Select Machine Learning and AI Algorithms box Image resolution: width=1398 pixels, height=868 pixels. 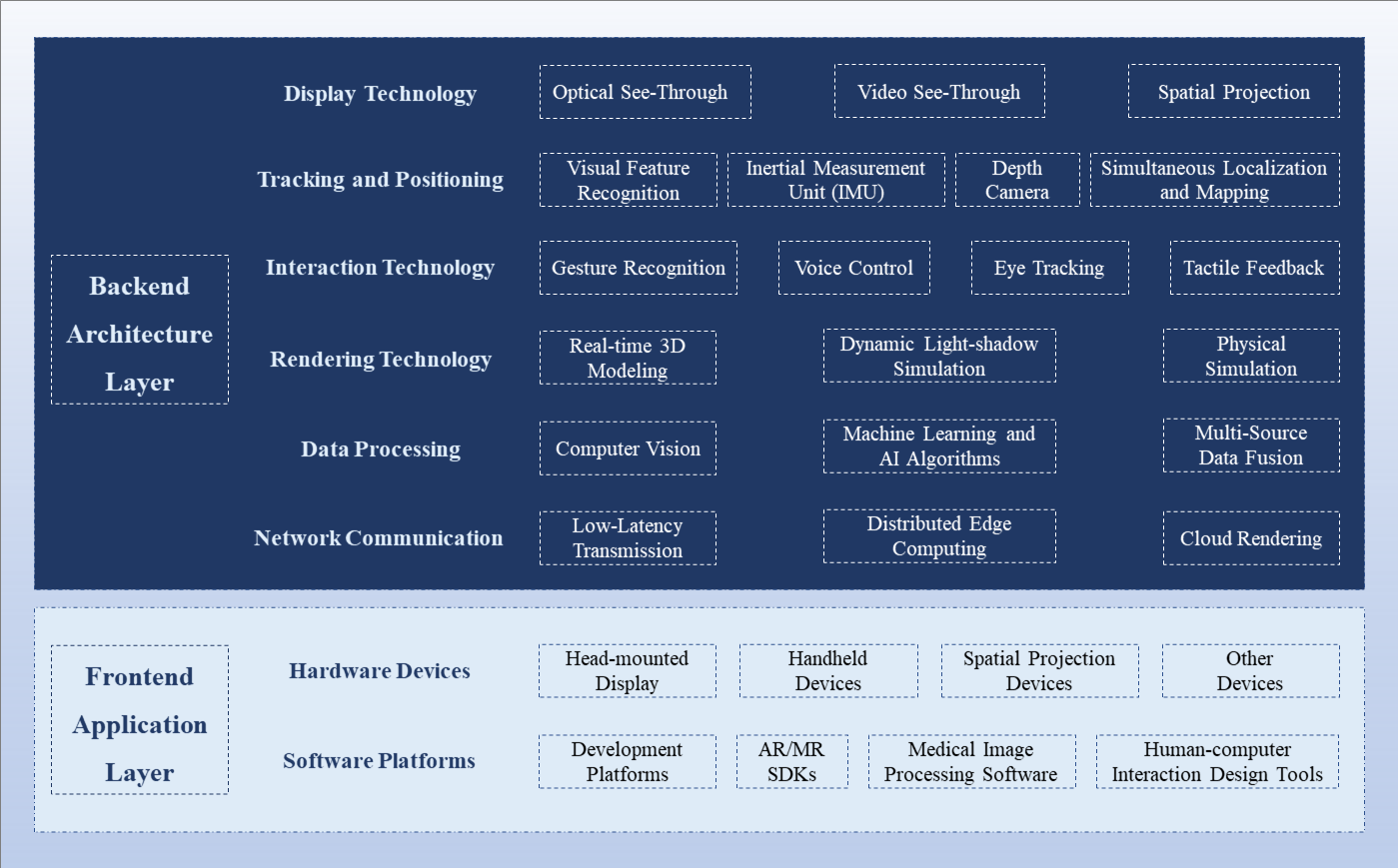[939, 446]
